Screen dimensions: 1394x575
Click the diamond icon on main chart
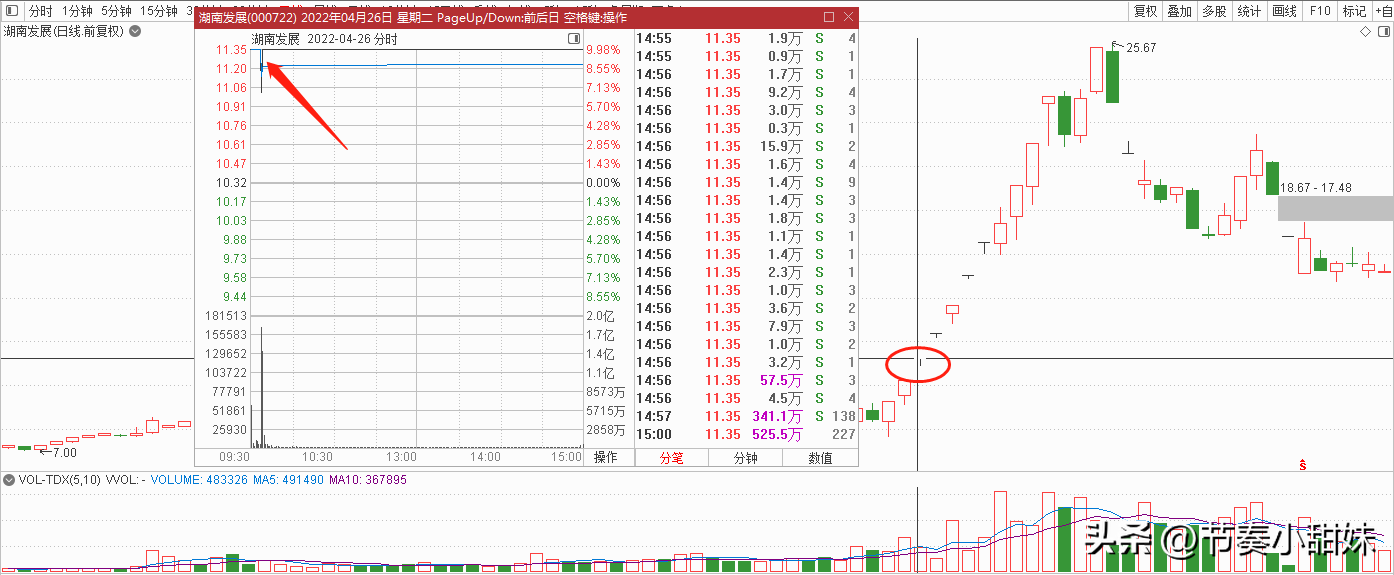coord(1365,32)
